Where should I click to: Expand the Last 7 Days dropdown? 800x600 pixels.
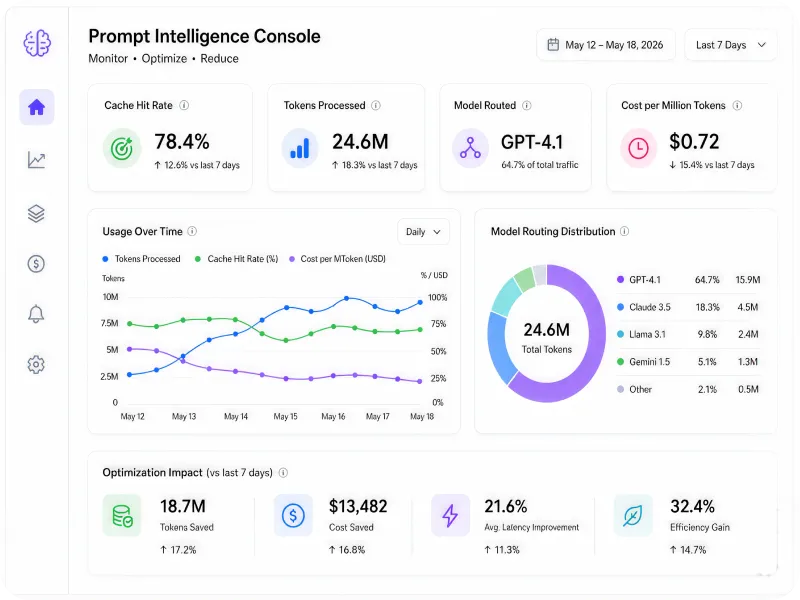pos(731,45)
